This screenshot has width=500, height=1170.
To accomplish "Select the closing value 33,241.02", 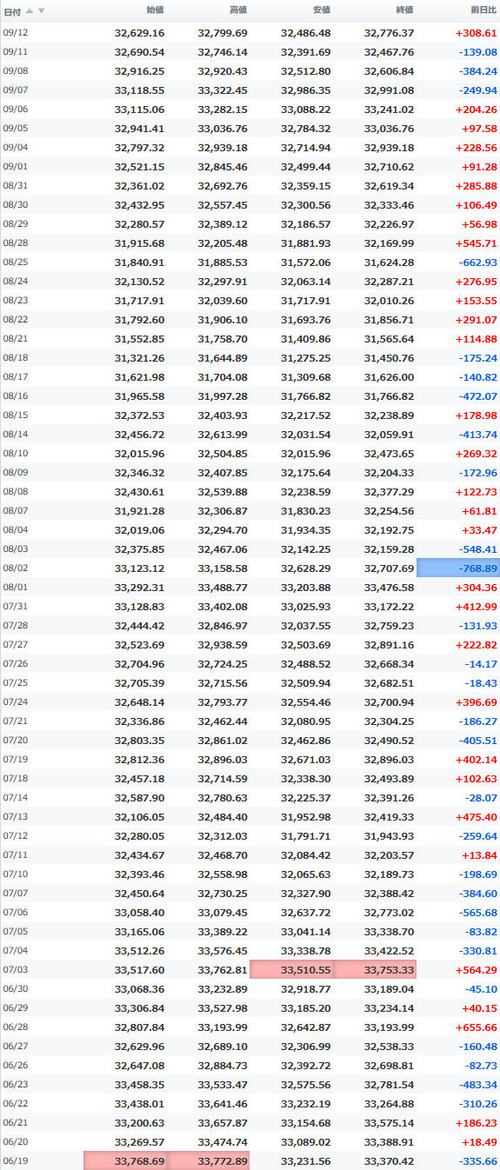I will click(389, 110).
